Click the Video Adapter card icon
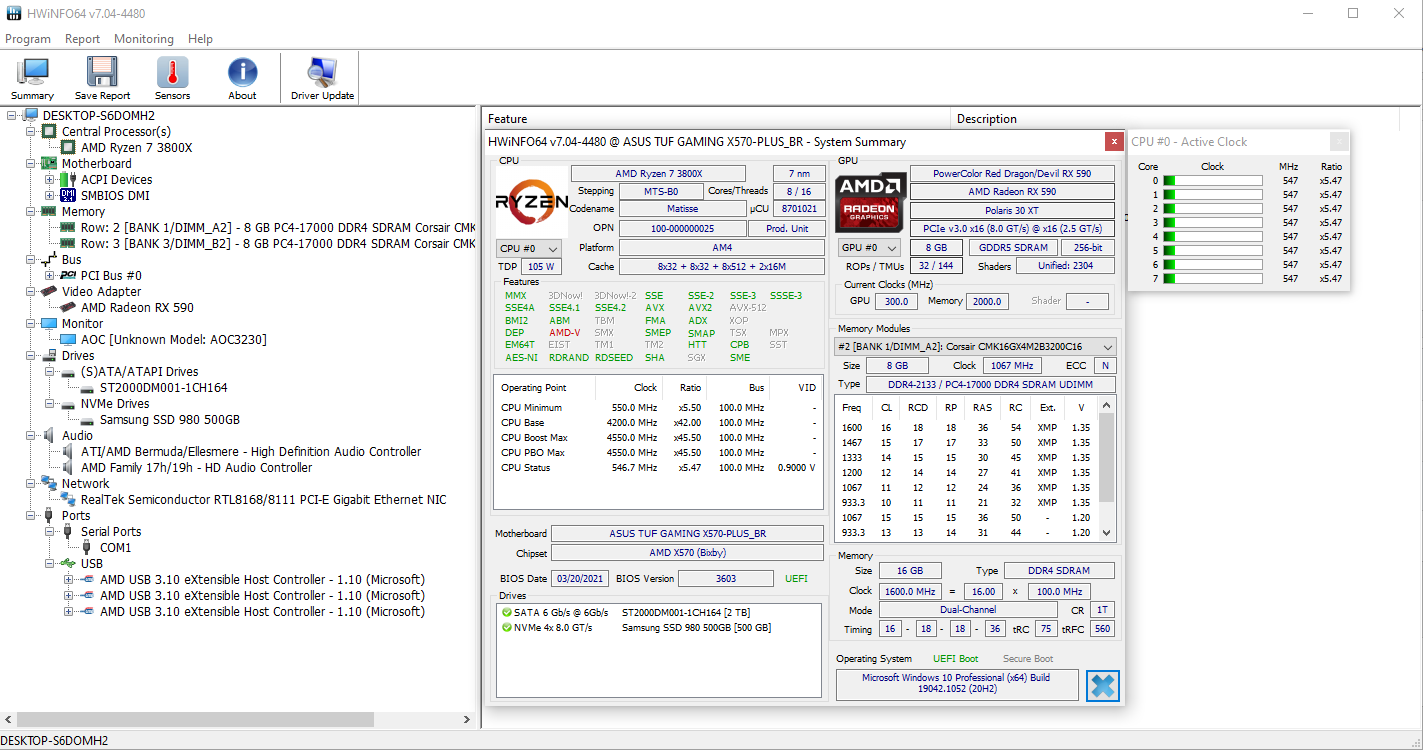The height and width of the screenshot is (750, 1423). click(48, 291)
